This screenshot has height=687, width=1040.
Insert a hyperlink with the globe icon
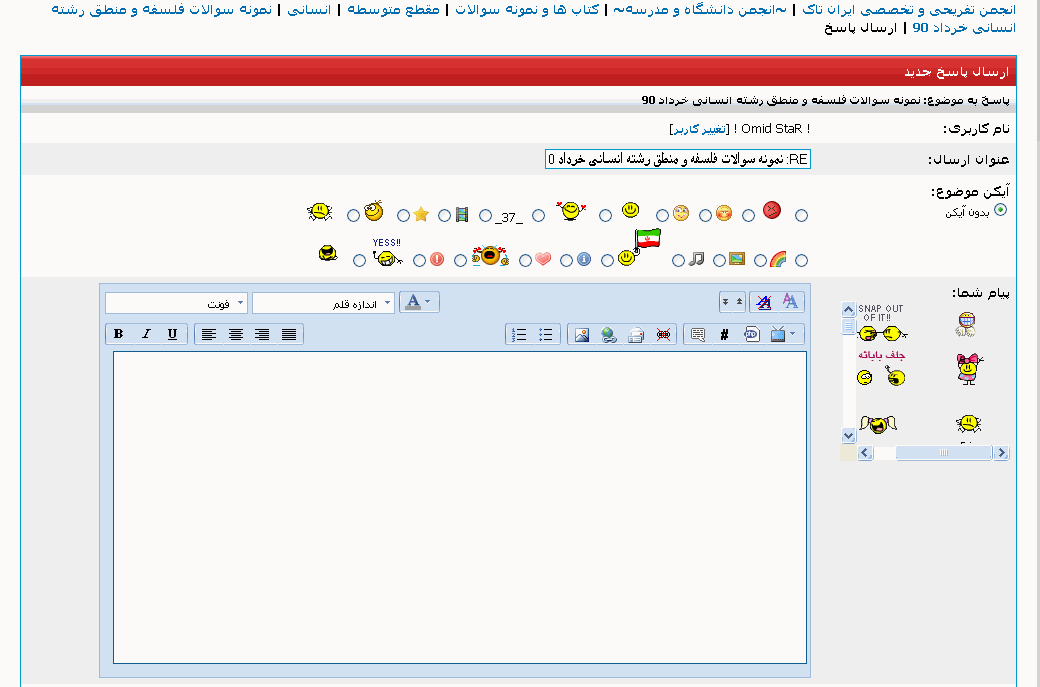609,334
